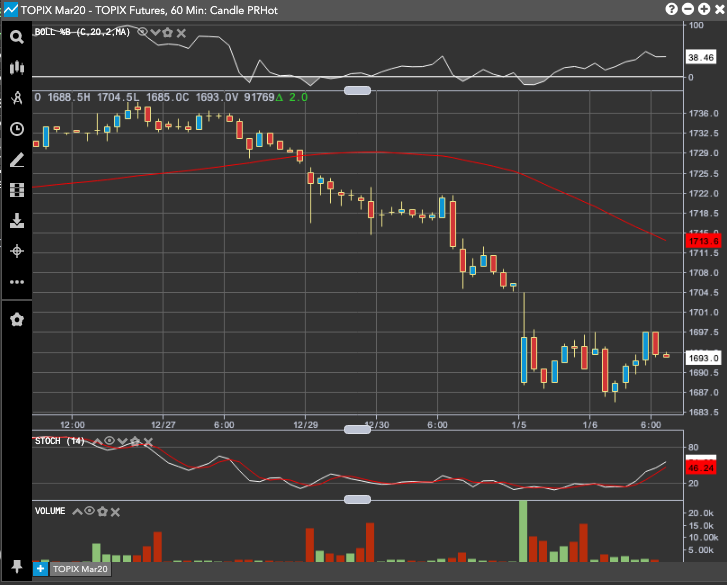Viewport: 727px width, 585px height.
Task: Open the studies compass icon in sidebar
Action: (x=17, y=98)
